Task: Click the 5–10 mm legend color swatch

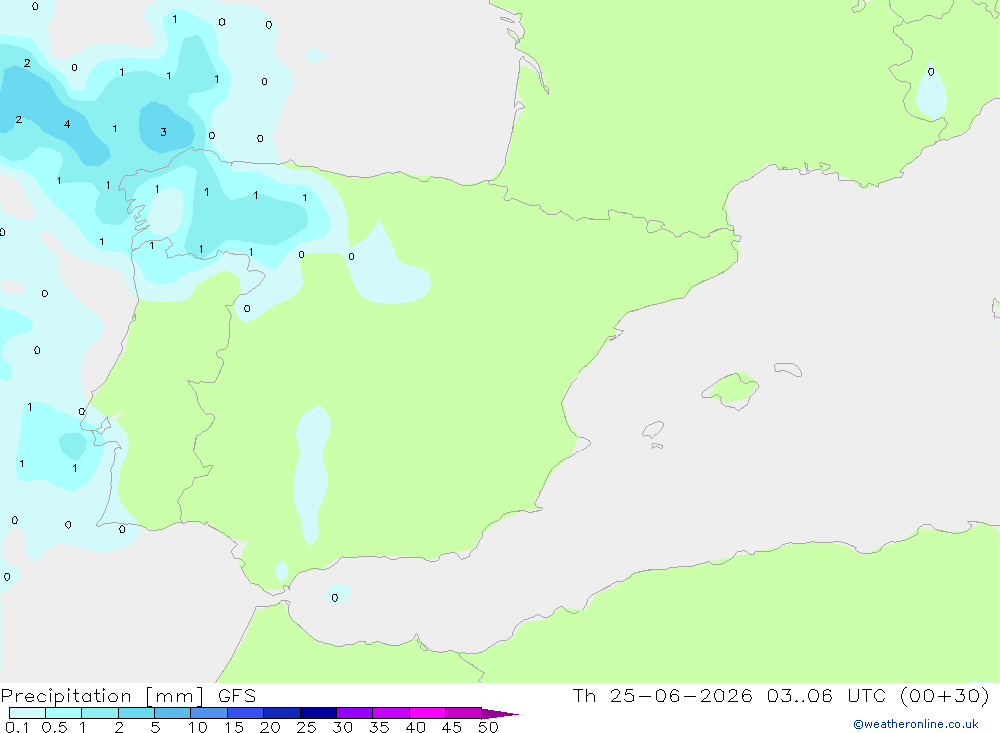Action: coord(172,713)
